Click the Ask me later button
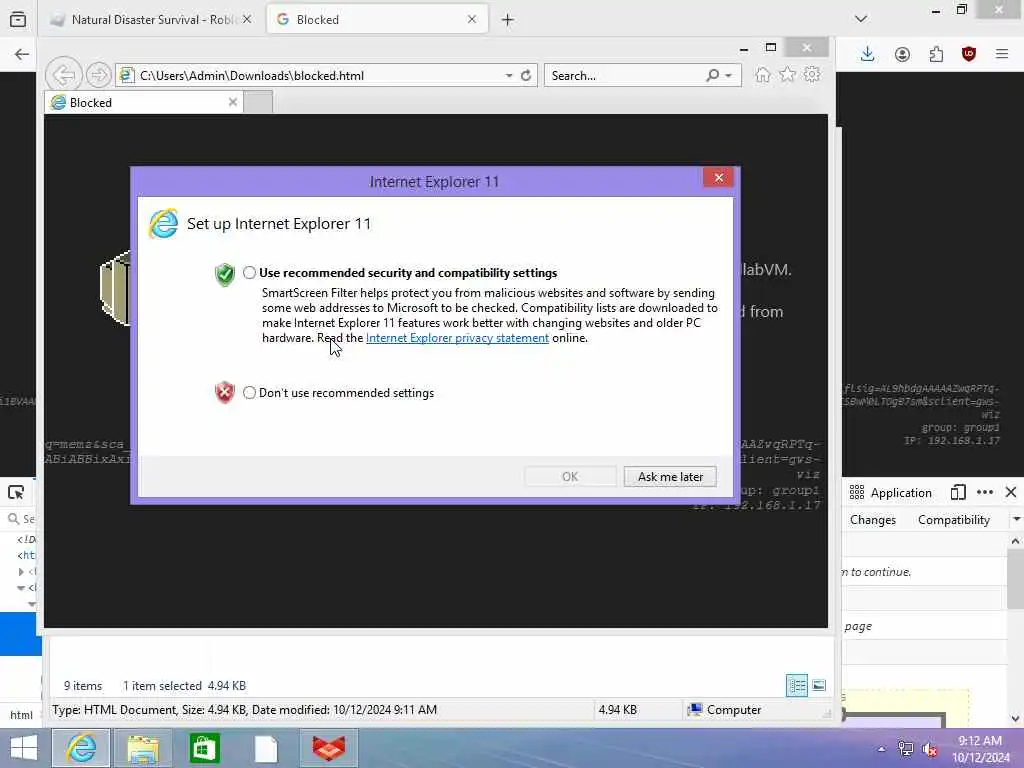Viewport: 1024px width, 768px height. point(670,477)
